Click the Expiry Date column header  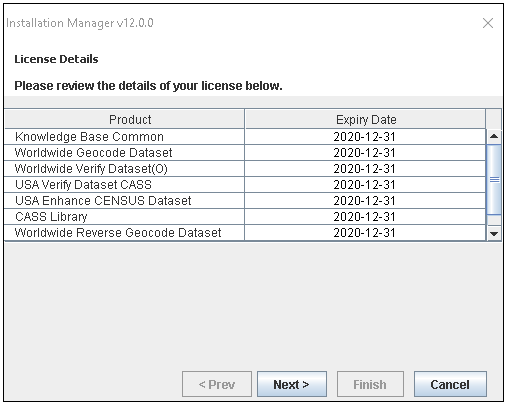[x=365, y=119]
